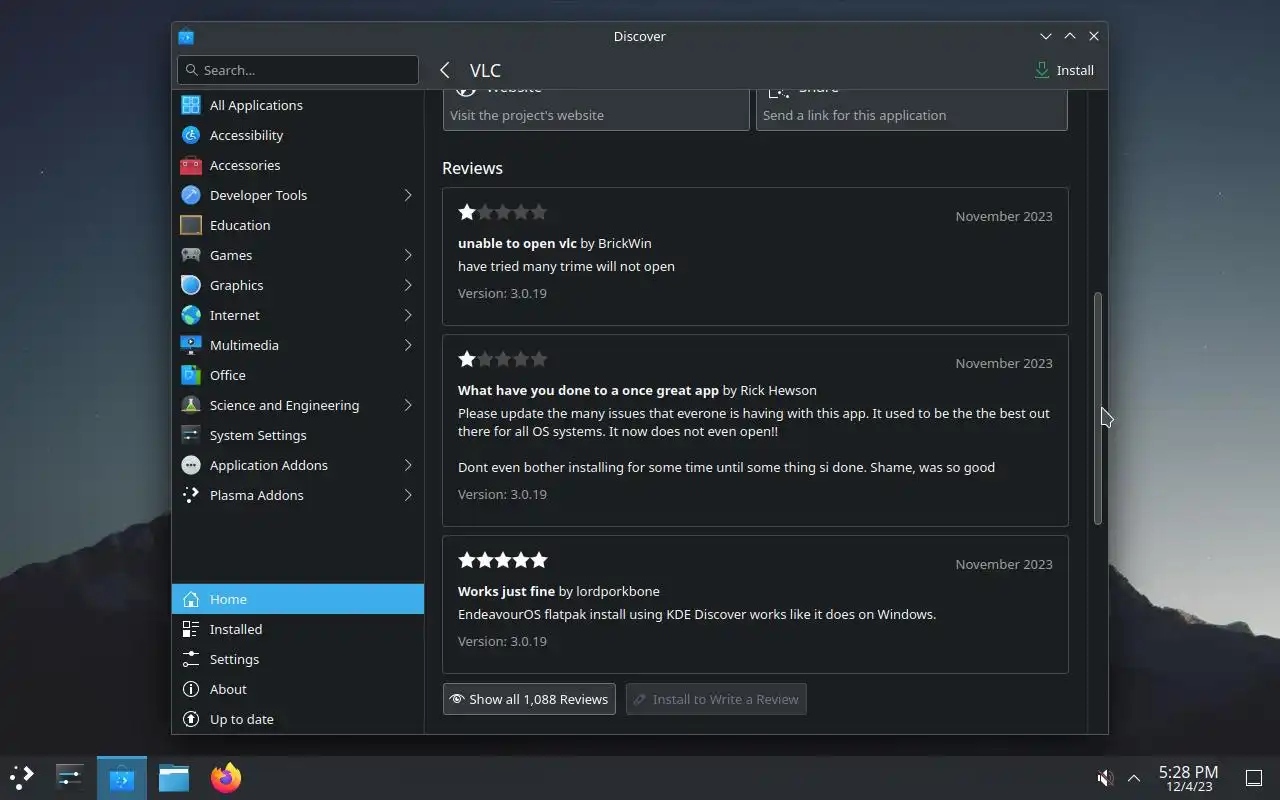Expand the Developer Tools subcategories
Screen dimensions: 1280x800
pyautogui.click(x=408, y=195)
